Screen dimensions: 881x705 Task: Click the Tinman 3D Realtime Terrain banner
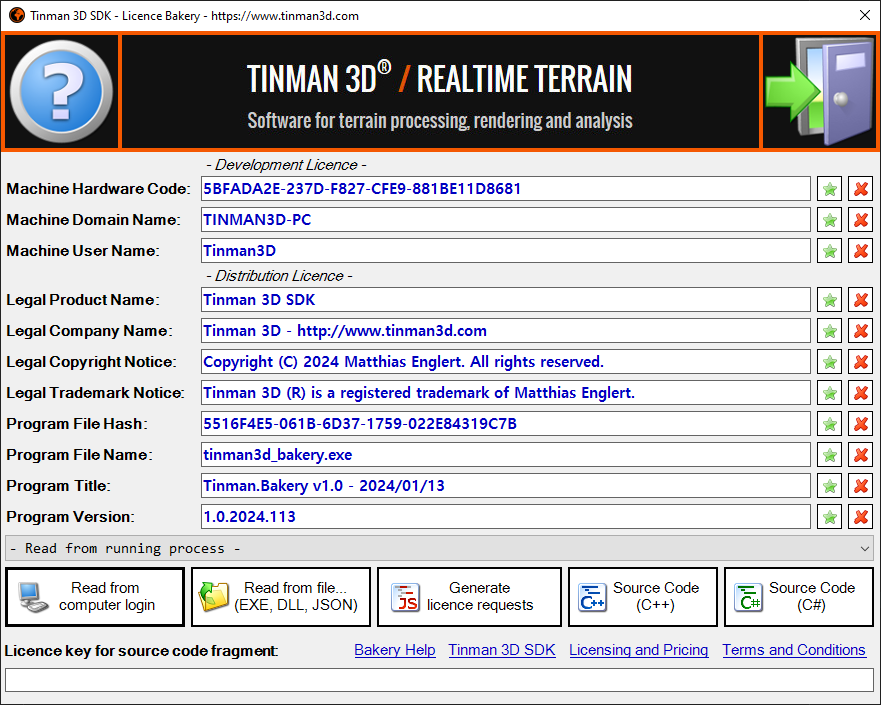440,91
